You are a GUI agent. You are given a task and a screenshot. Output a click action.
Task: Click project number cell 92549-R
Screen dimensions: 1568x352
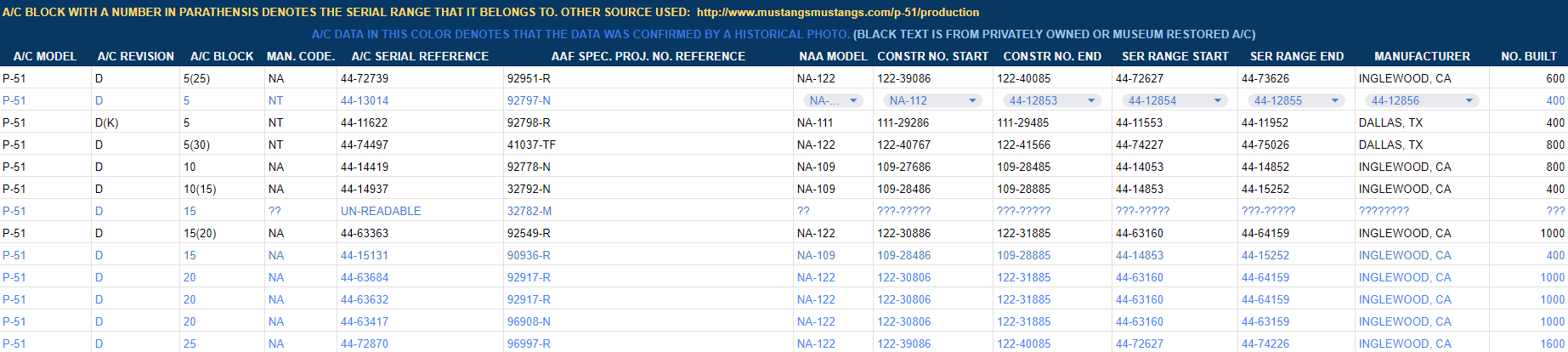(648, 233)
